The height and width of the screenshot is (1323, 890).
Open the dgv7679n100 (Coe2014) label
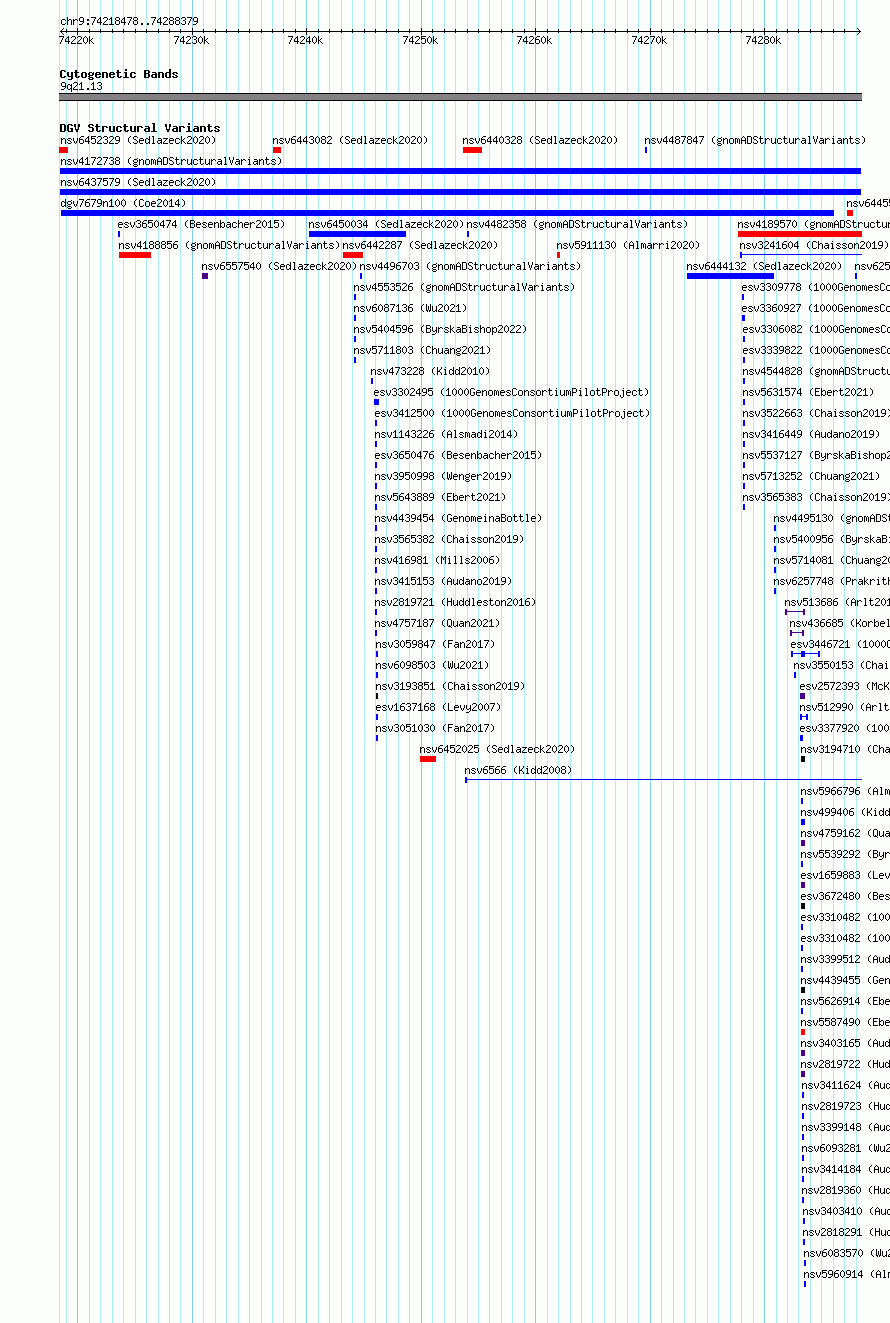[123, 203]
